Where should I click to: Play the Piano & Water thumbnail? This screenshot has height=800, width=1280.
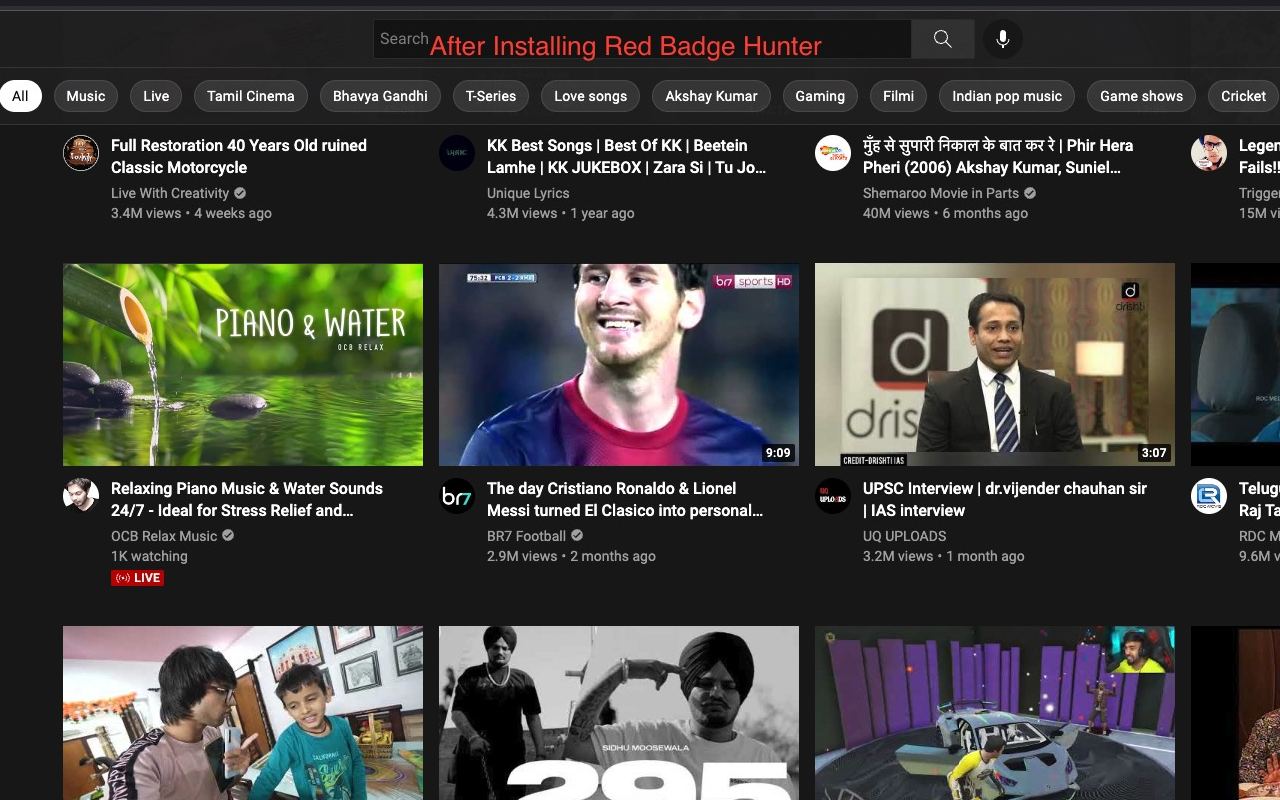point(243,365)
